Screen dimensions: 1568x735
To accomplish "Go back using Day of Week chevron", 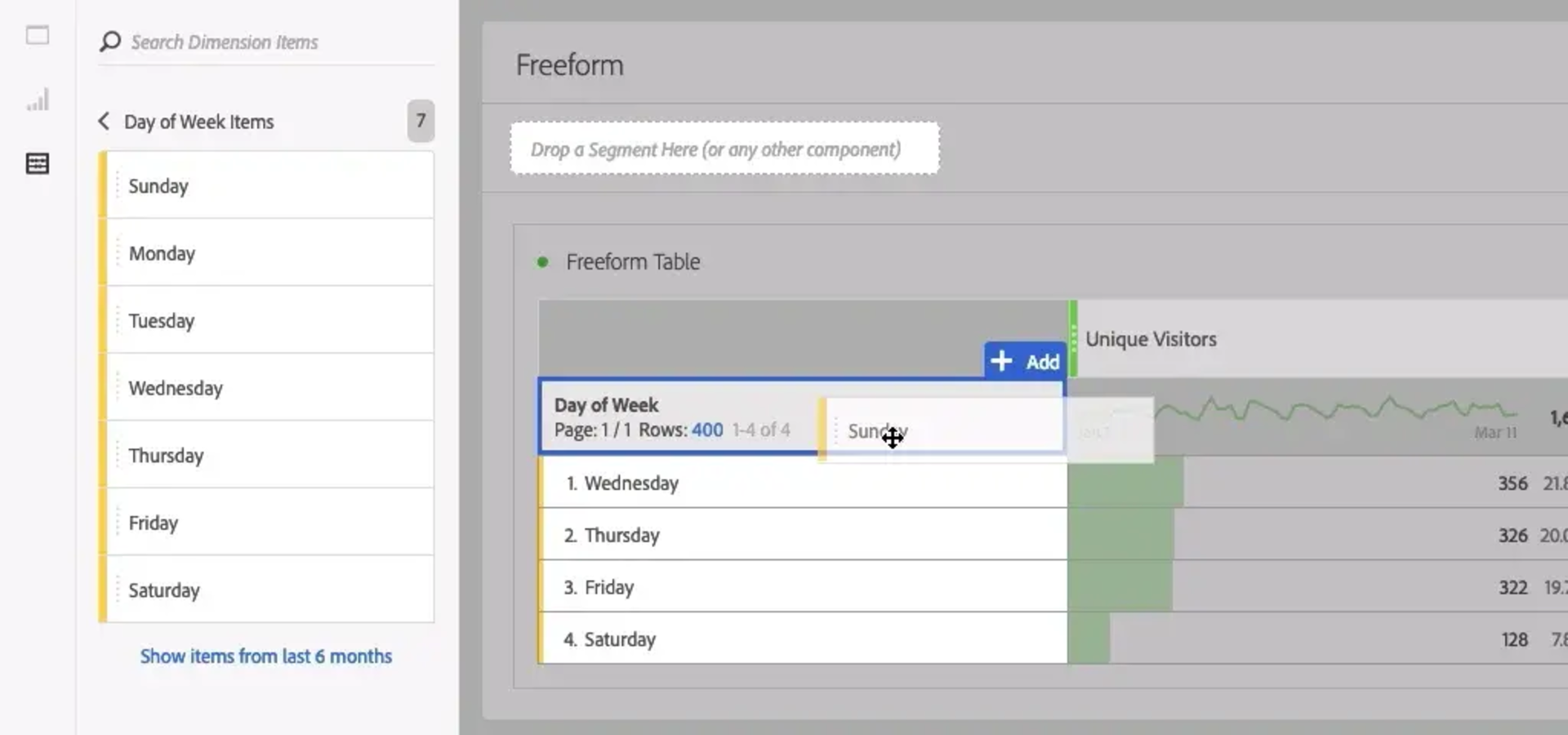I will click(x=104, y=122).
